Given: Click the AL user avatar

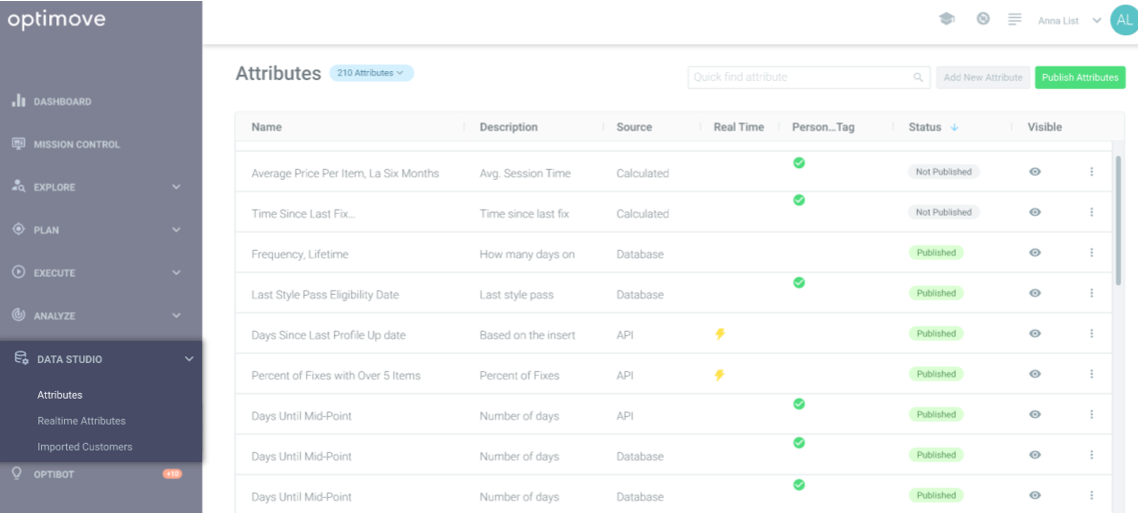Looking at the screenshot, I should tap(1123, 20).
